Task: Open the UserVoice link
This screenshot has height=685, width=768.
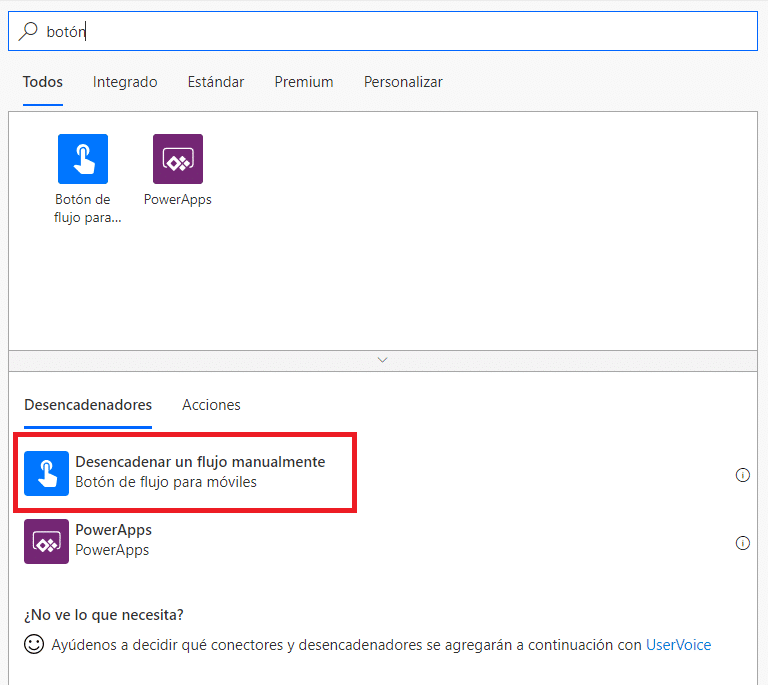Action: 678,645
